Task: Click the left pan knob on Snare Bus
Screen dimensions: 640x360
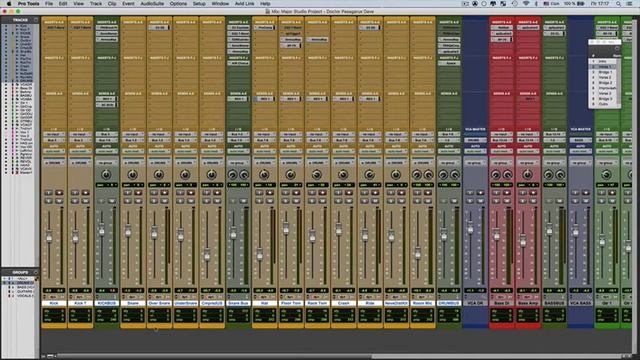Action: point(232,175)
